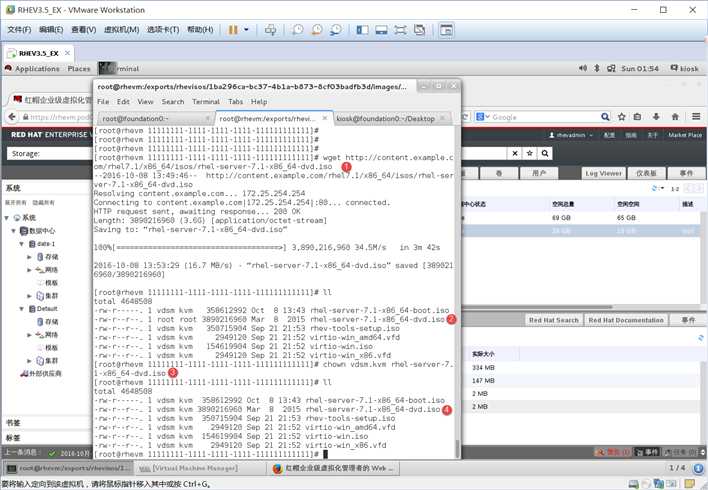708x490 pixels.
Task: Open the snapshot manager icon
Action: (x=336, y=30)
